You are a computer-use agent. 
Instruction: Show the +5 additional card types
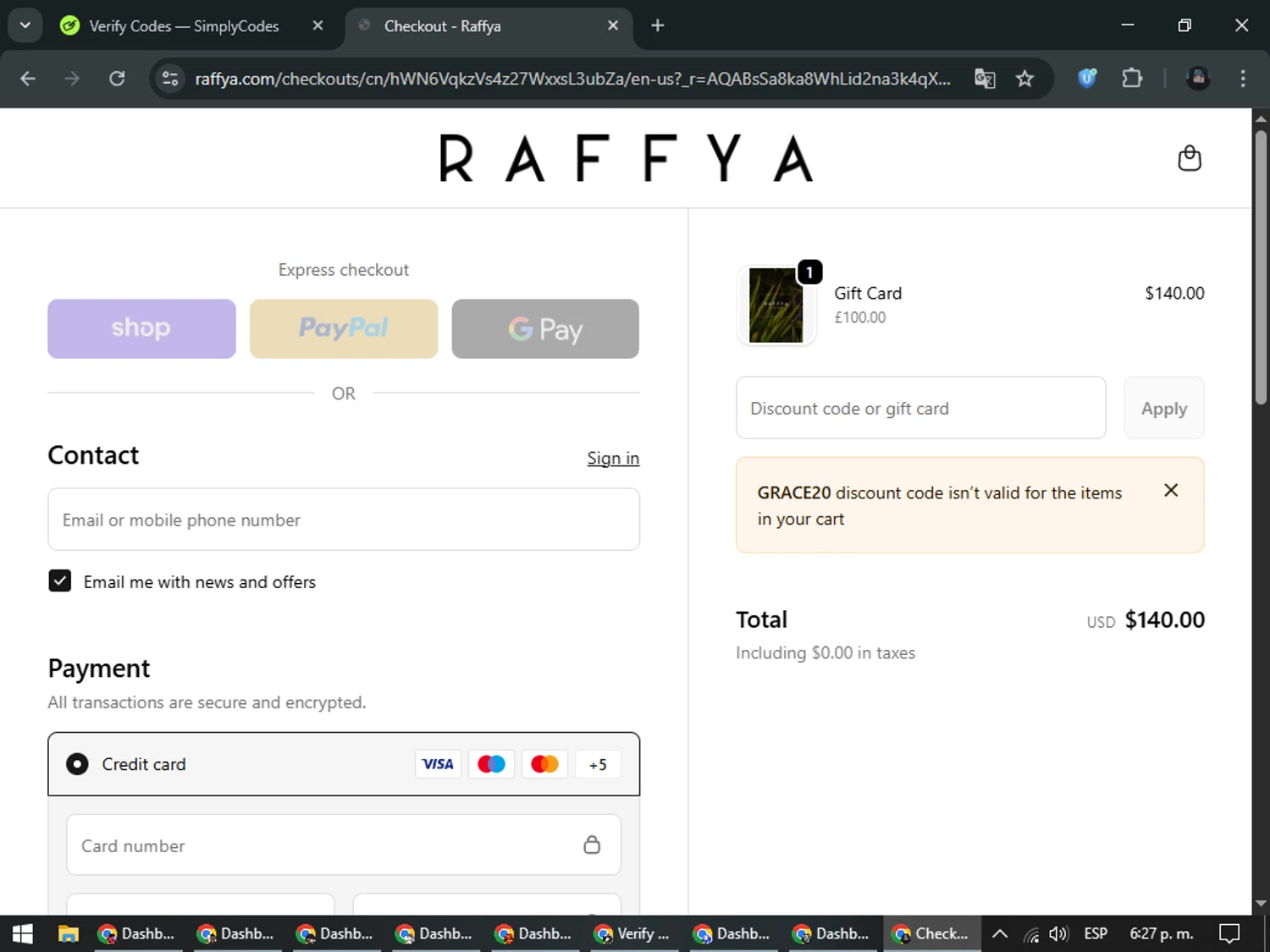point(598,764)
